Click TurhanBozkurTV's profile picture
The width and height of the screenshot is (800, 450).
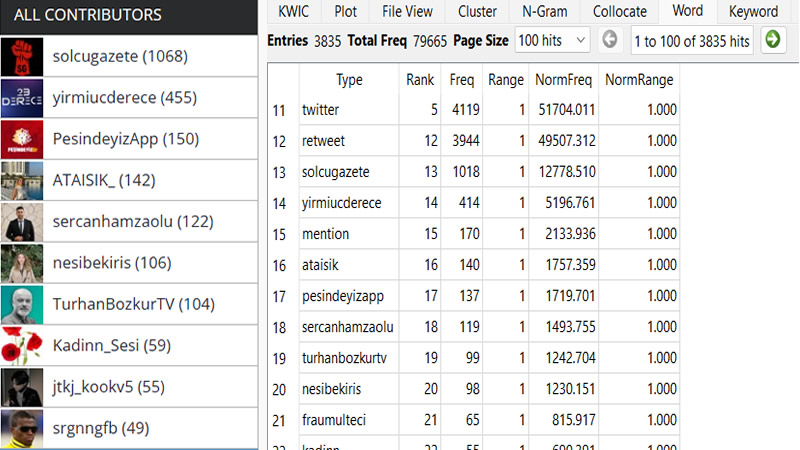coord(21,304)
